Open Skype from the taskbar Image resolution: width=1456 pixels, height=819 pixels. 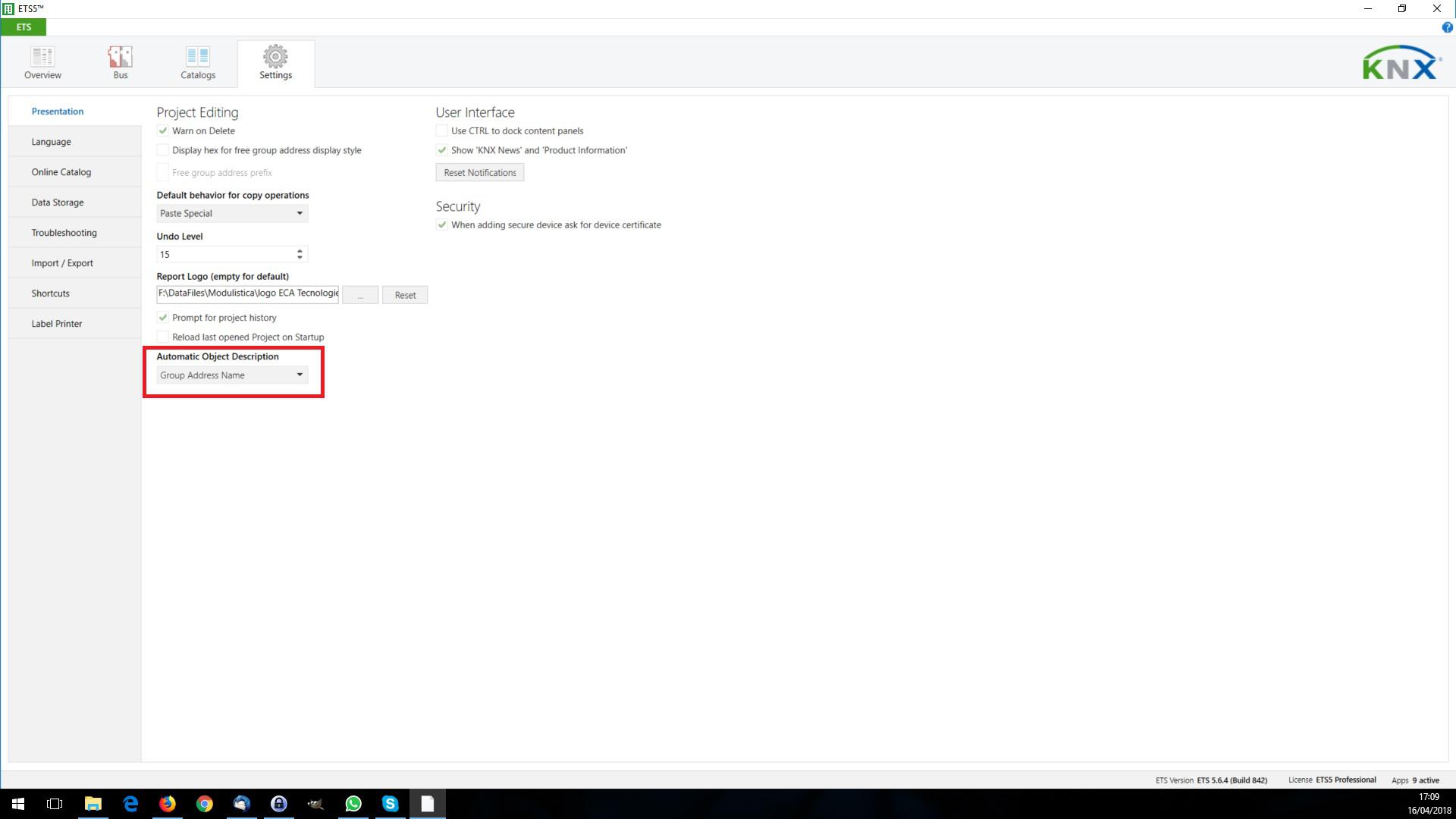(x=391, y=804)
